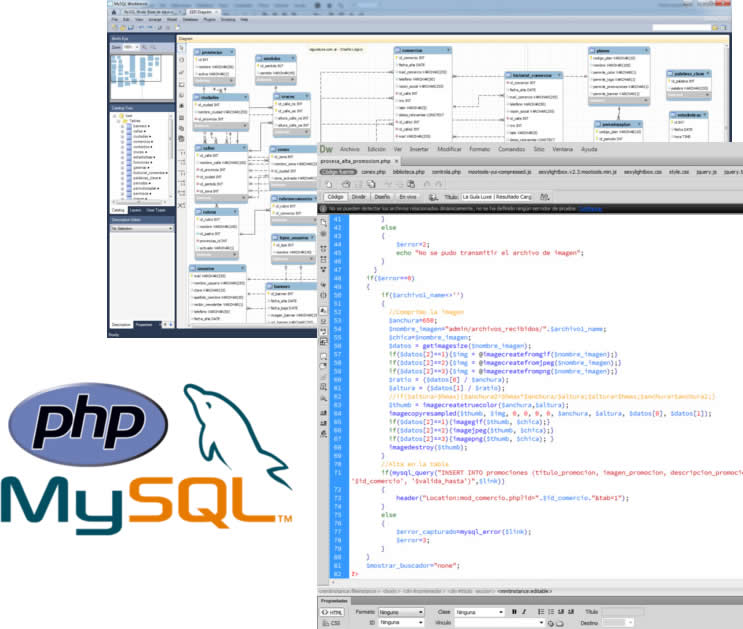Click the bold B button in Properties

point(513,611)
